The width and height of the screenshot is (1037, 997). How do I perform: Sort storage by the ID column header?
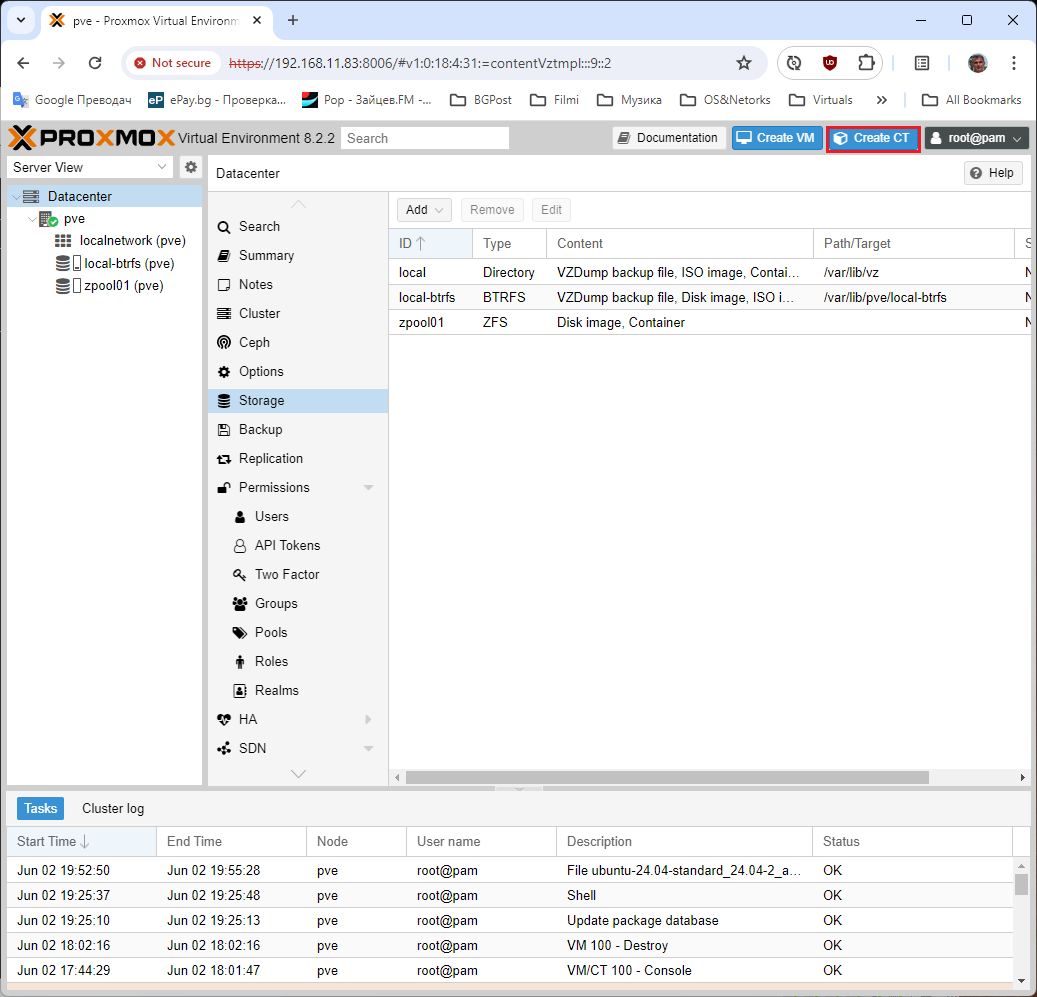[x=431, y=244]
